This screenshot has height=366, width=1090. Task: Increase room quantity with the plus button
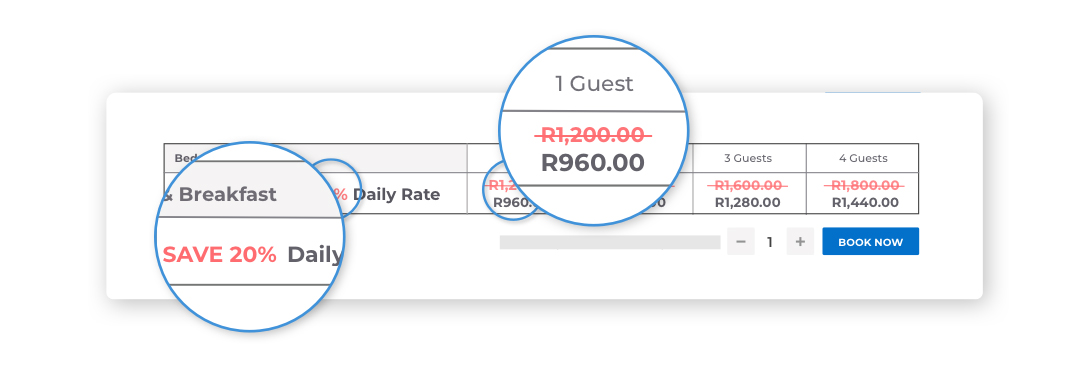[800, 242]
